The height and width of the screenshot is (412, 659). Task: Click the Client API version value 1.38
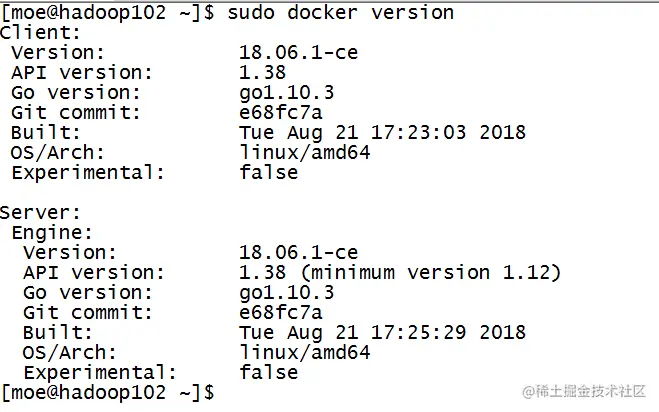pos(263,72)
